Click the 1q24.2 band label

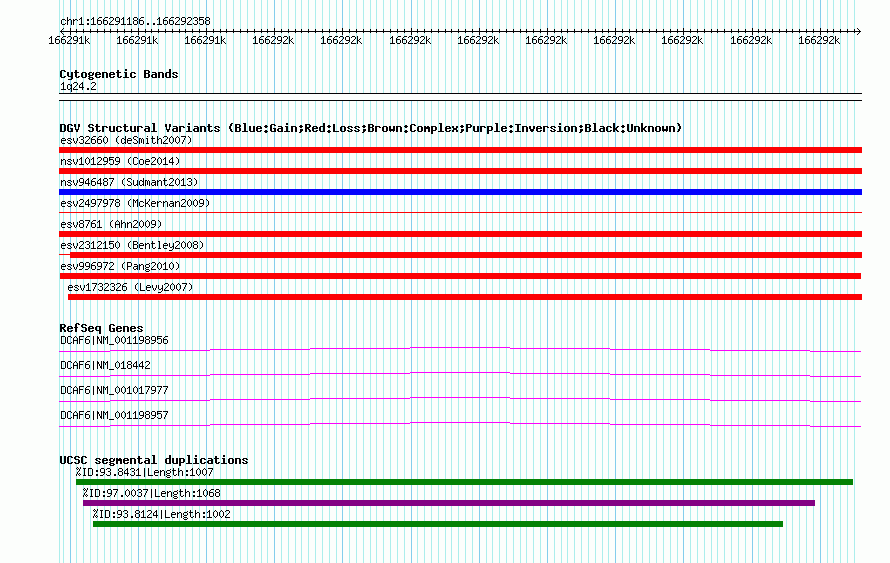click(78, 86)
